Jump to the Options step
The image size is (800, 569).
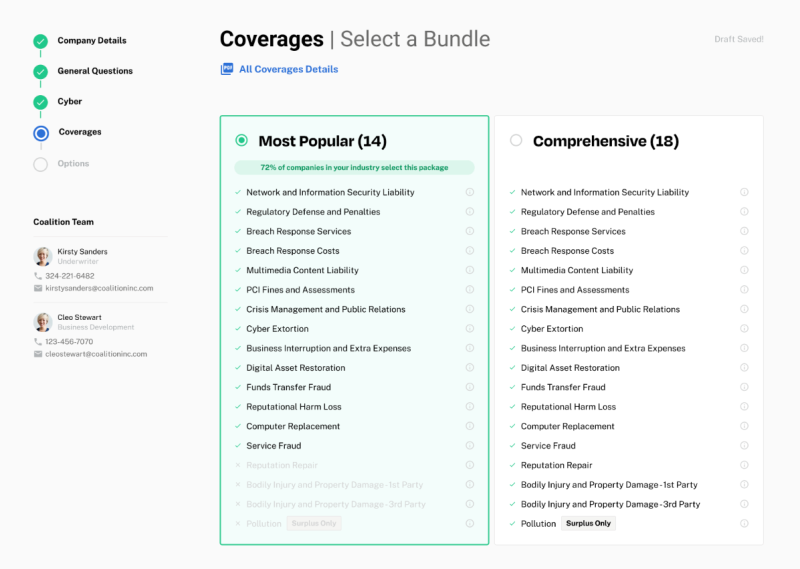(x=73, y=164)
